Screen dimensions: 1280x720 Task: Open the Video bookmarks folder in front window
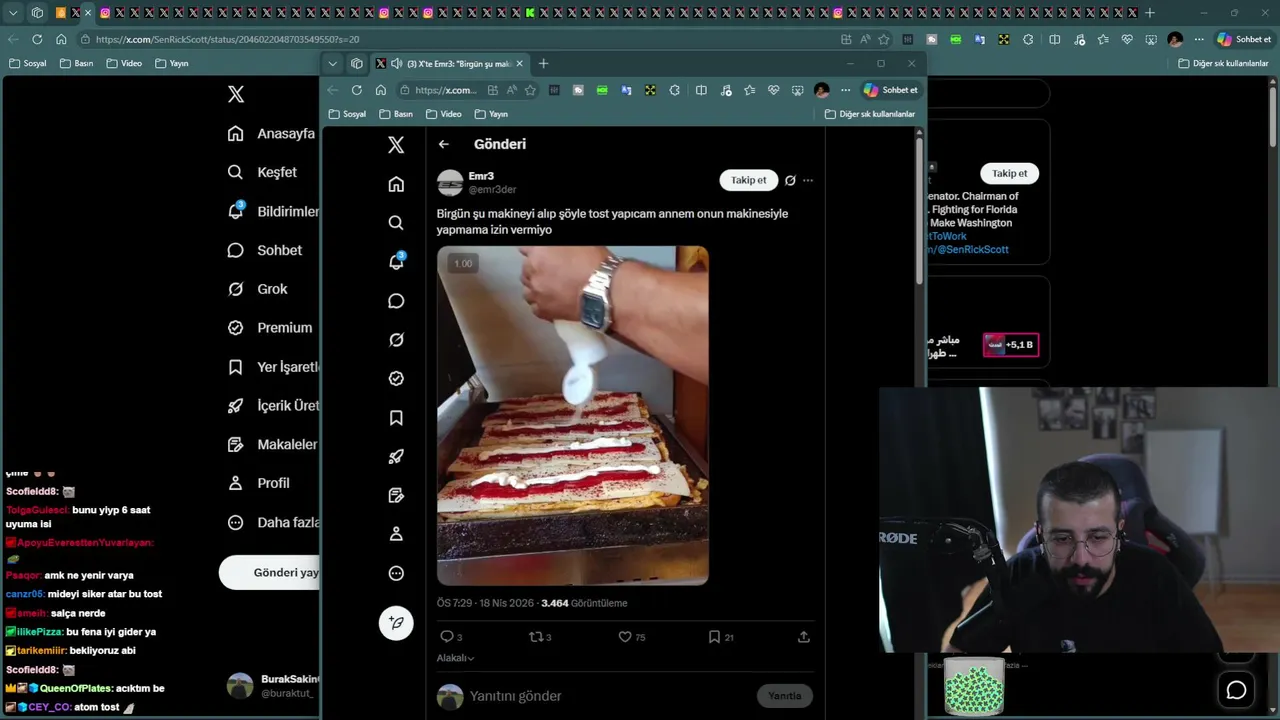(x=444, y=114)
